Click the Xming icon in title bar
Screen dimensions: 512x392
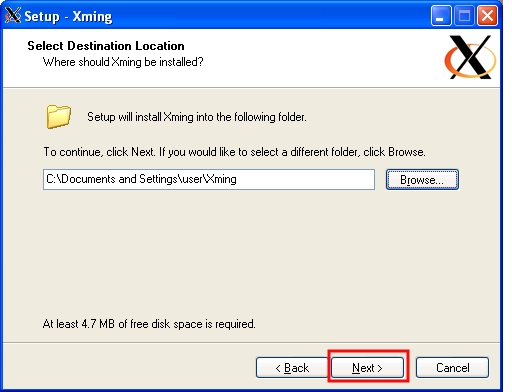[x=13, y=15]
